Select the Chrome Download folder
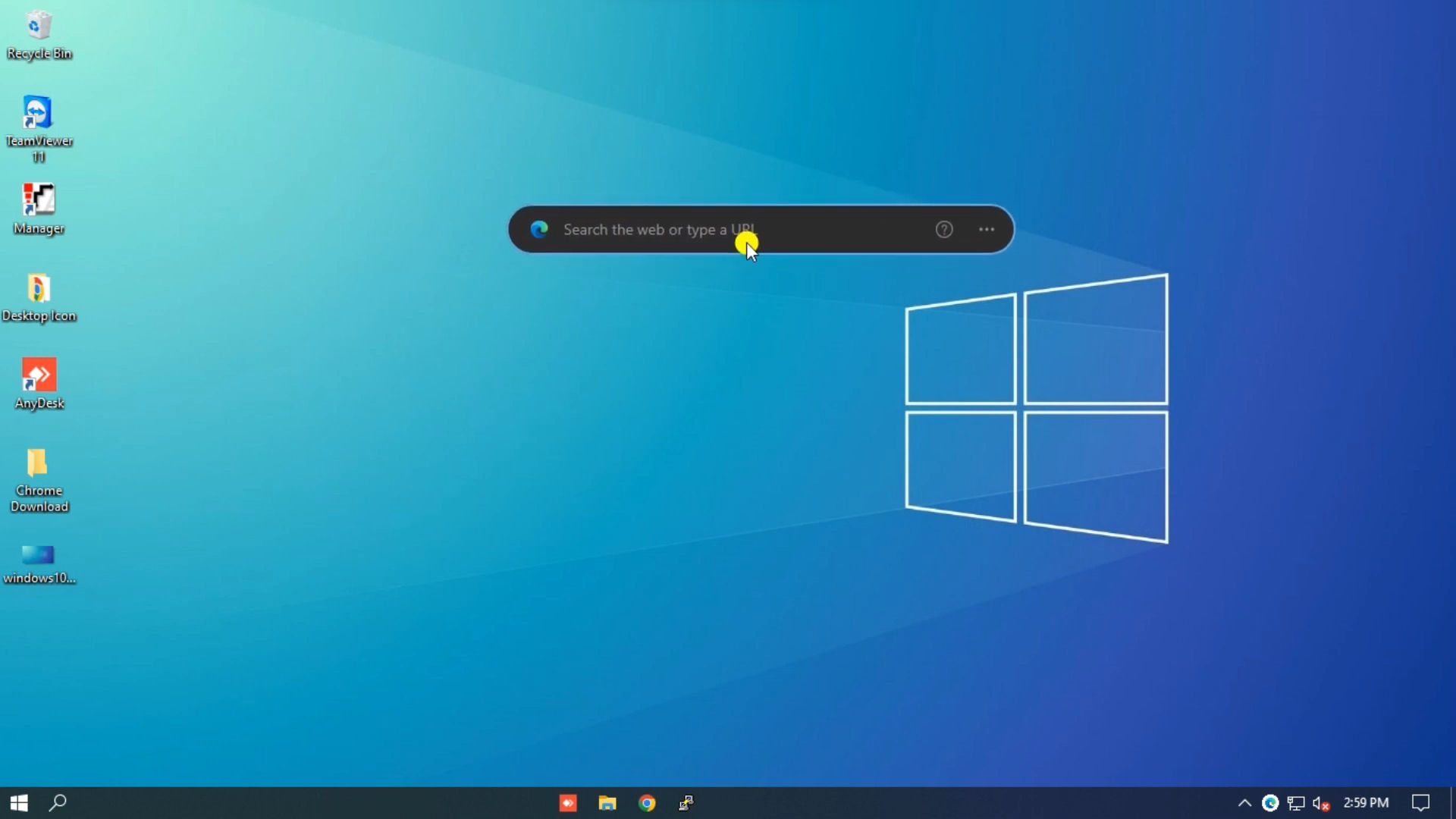The height and width of the screenshot is (819, 1456). 38,463
